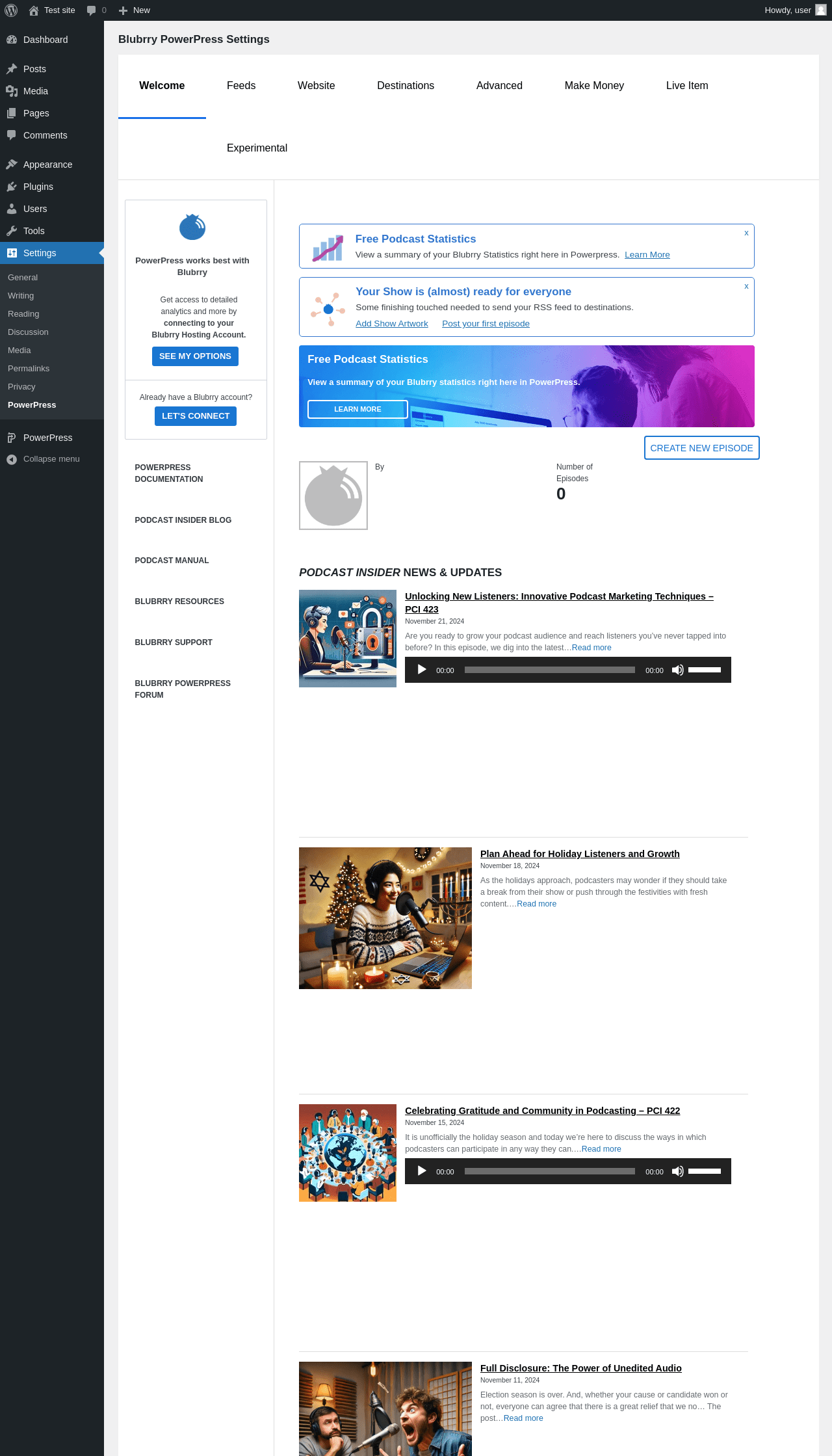Click Post your first episode link
This screenshot has height=1456, width=832.
click(486, 324)
